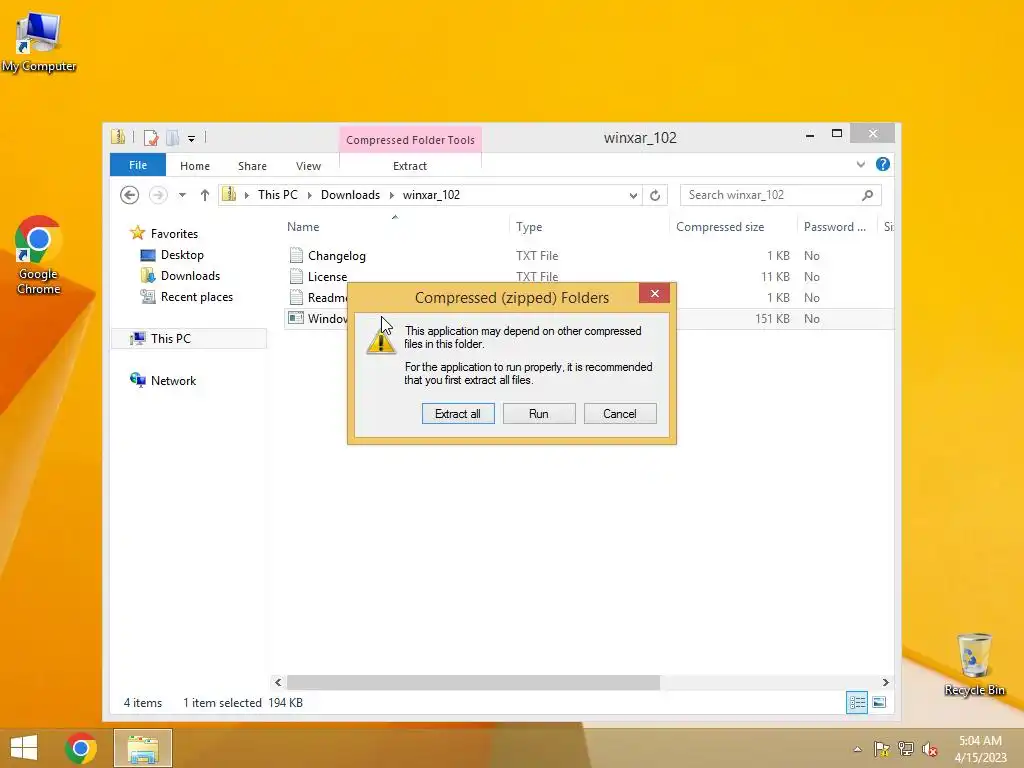Open the Share ribbon tab
The image size is (1024, 768).
click(x=252, y=166)
